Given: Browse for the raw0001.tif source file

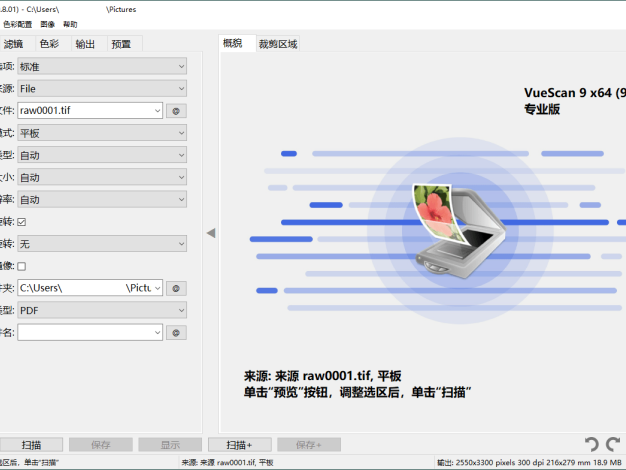Looking at the screenshot, I should [x=176, y=111].
